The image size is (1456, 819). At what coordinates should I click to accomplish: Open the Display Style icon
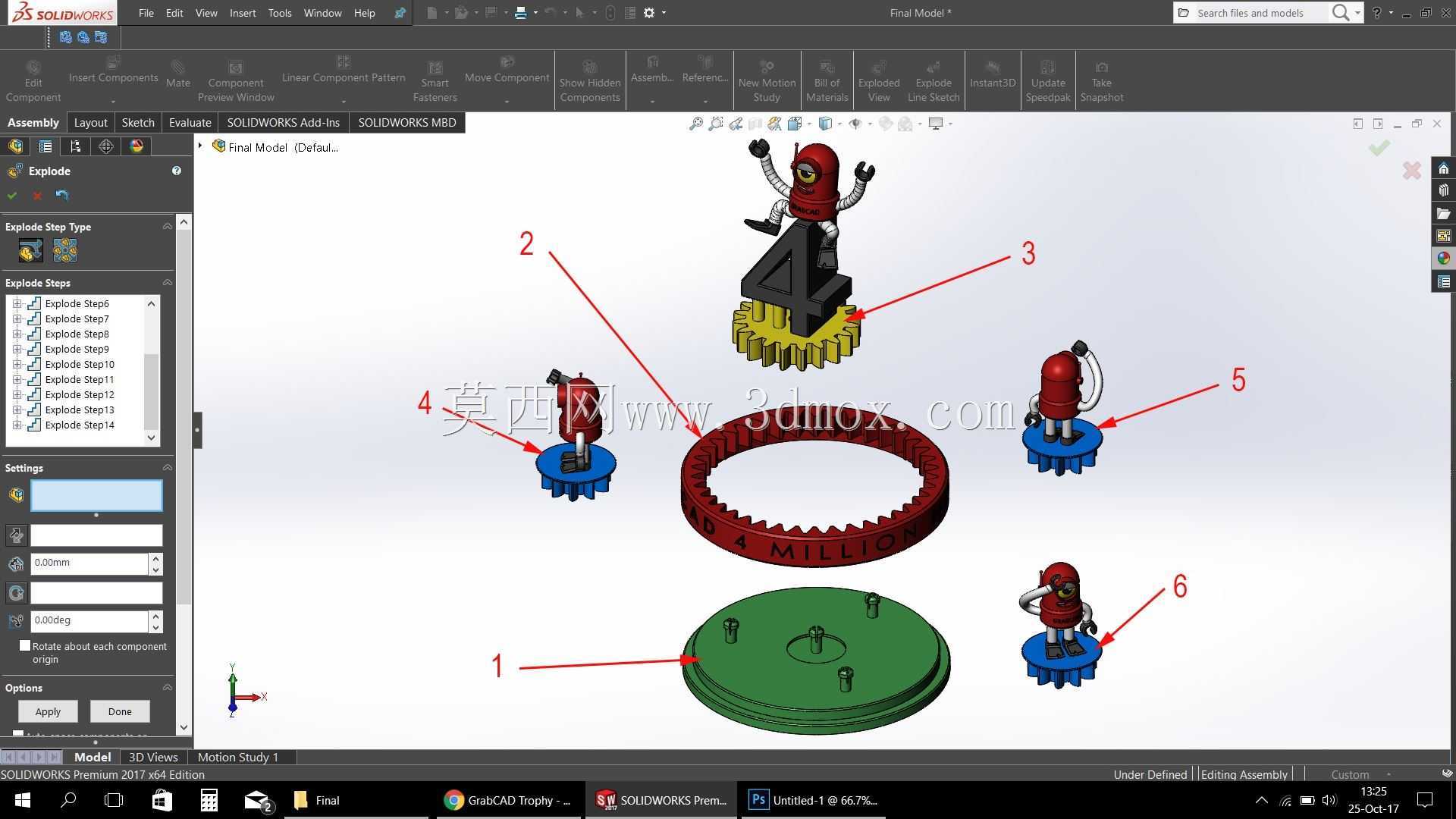[826, 124]
